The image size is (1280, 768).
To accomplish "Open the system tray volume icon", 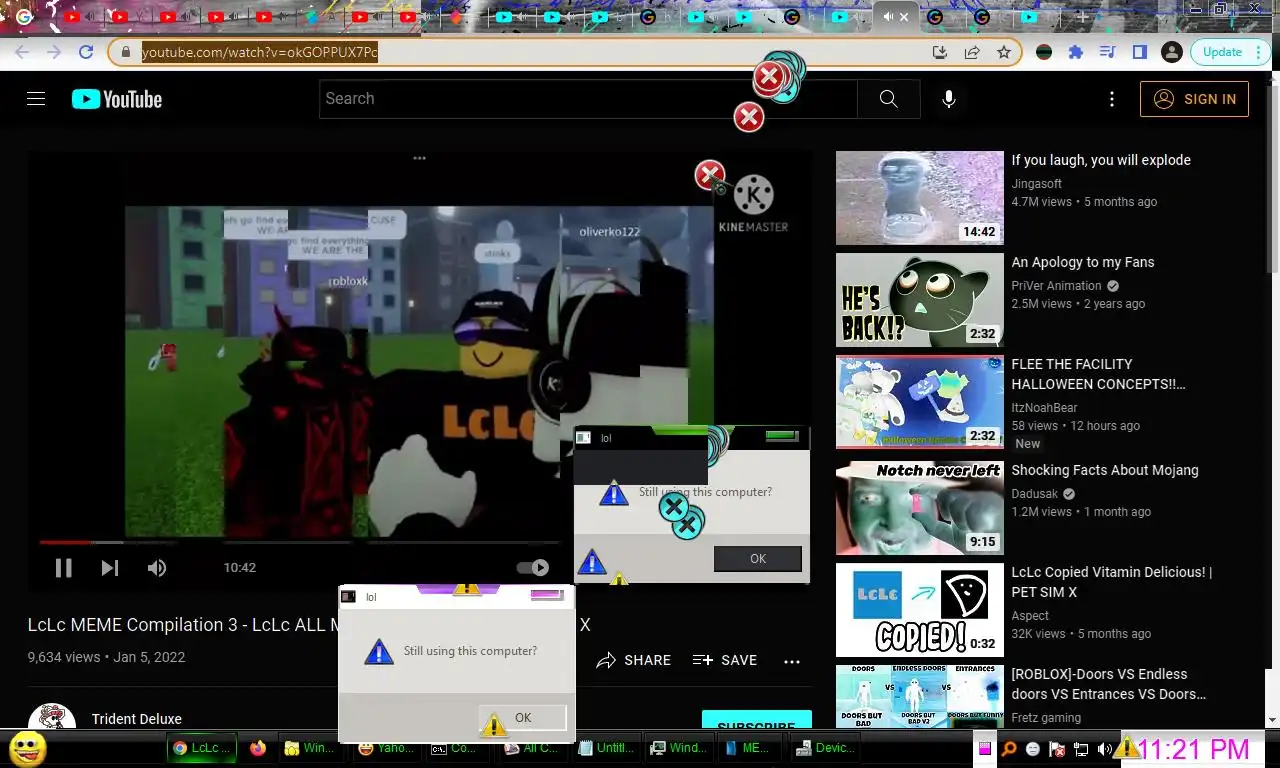I will pos(1104,749).
